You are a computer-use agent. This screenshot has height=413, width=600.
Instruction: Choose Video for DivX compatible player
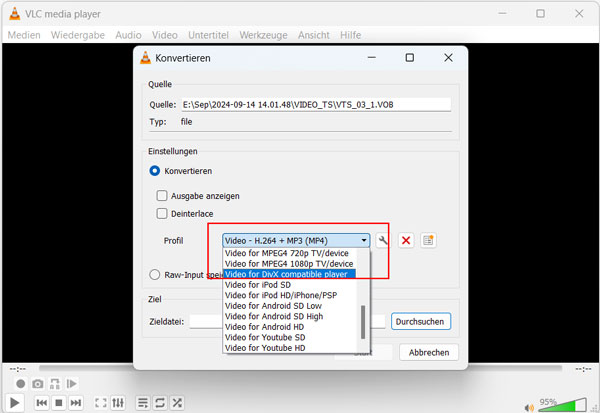point(289,274)
